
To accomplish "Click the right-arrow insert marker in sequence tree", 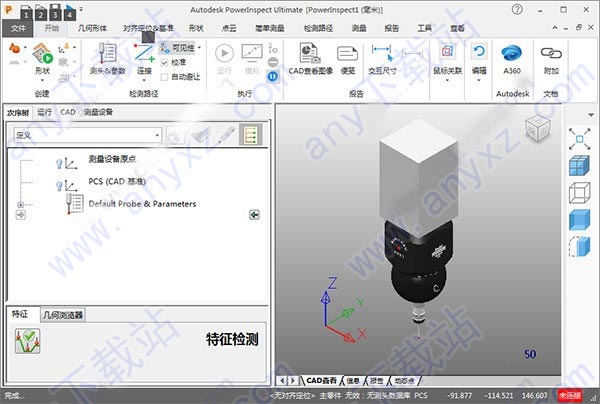I will pos(21,215).
